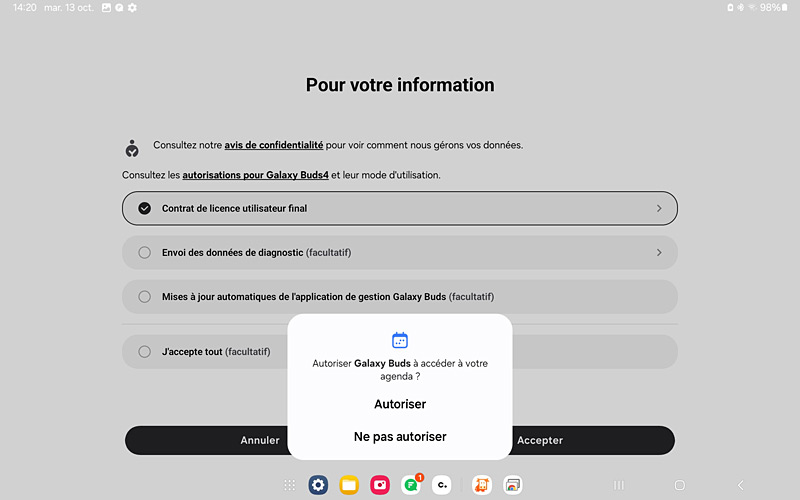Tap Ne pas autoriser in the dialog
The image size is (800, 500).
pos(400,437)
